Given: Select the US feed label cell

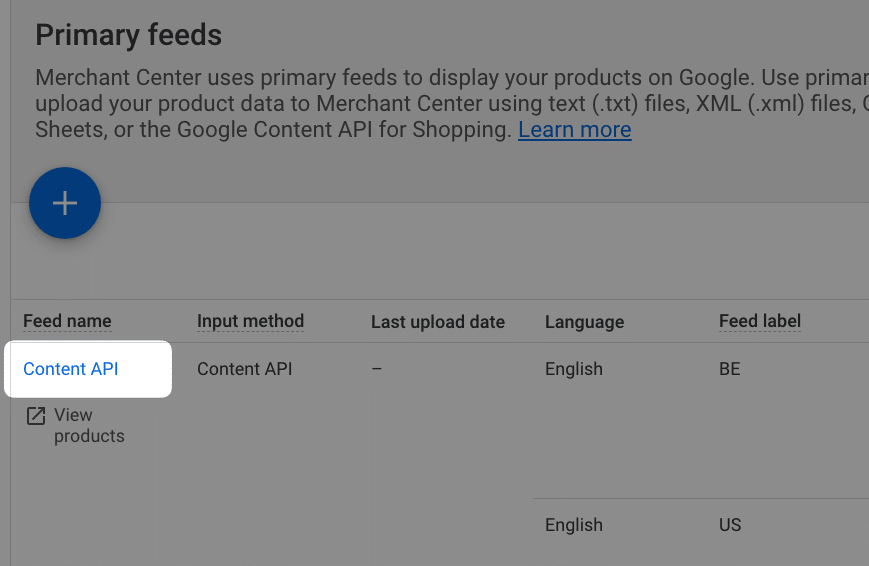Looking at the screenshot, I should (730, 524).
